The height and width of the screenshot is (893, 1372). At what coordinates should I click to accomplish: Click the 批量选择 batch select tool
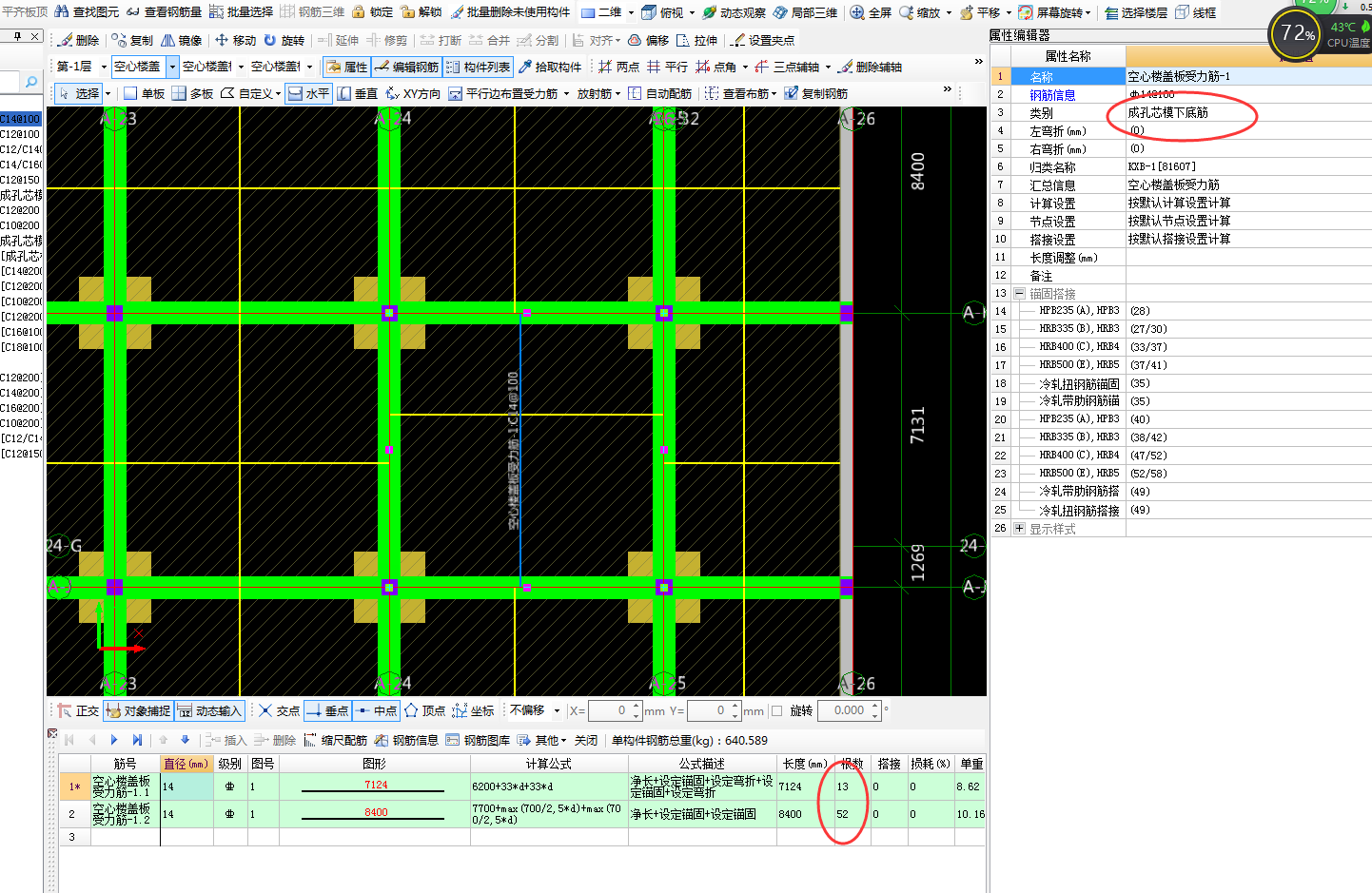point(241,12)
